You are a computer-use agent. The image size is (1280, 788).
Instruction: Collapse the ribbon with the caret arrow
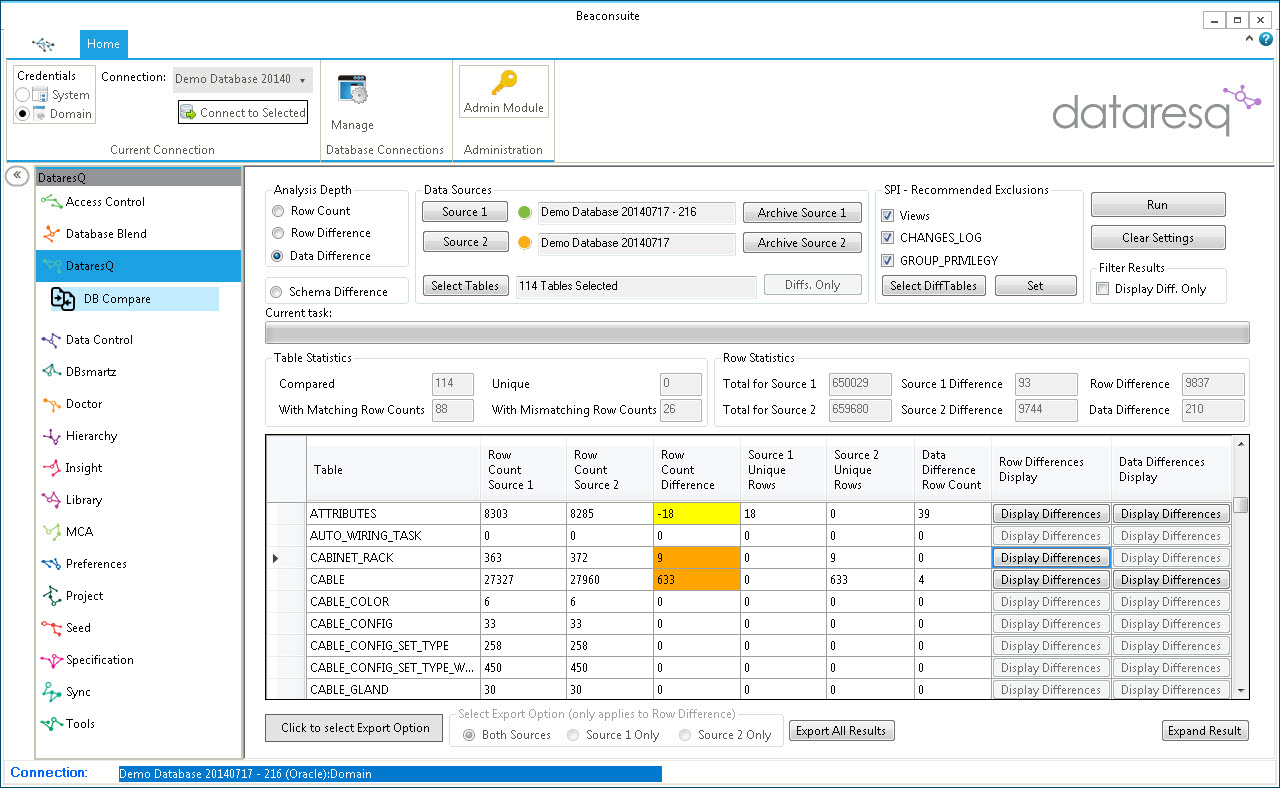[1251, 39]
